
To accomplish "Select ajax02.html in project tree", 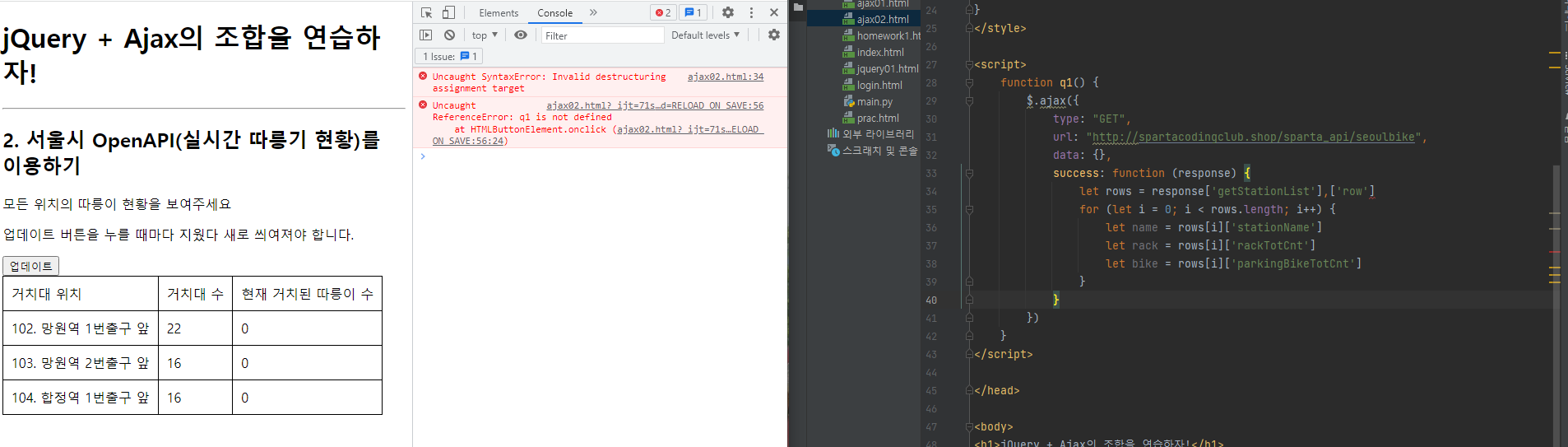I will 883,19.
